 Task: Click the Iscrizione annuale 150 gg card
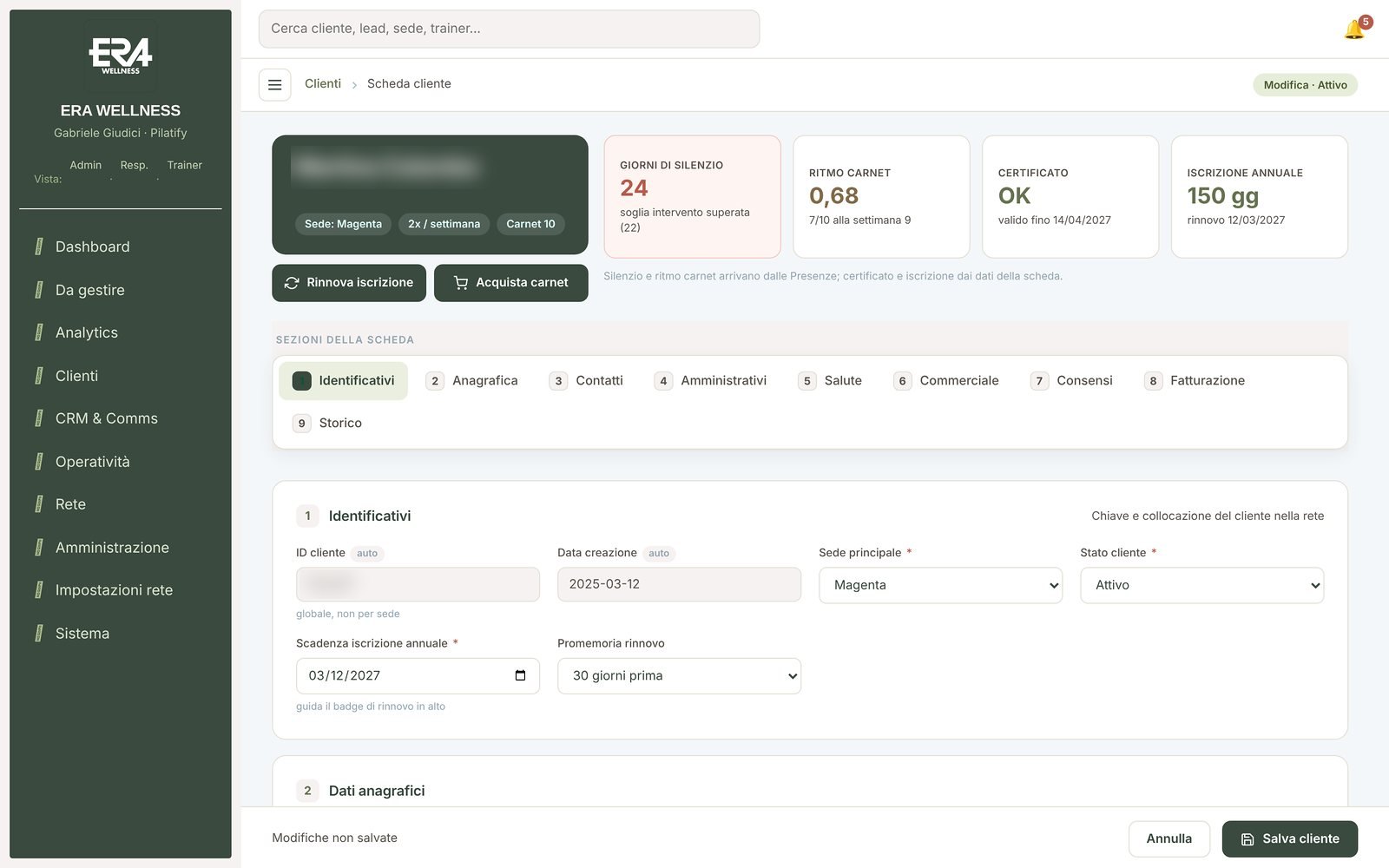coord(1260,196)
